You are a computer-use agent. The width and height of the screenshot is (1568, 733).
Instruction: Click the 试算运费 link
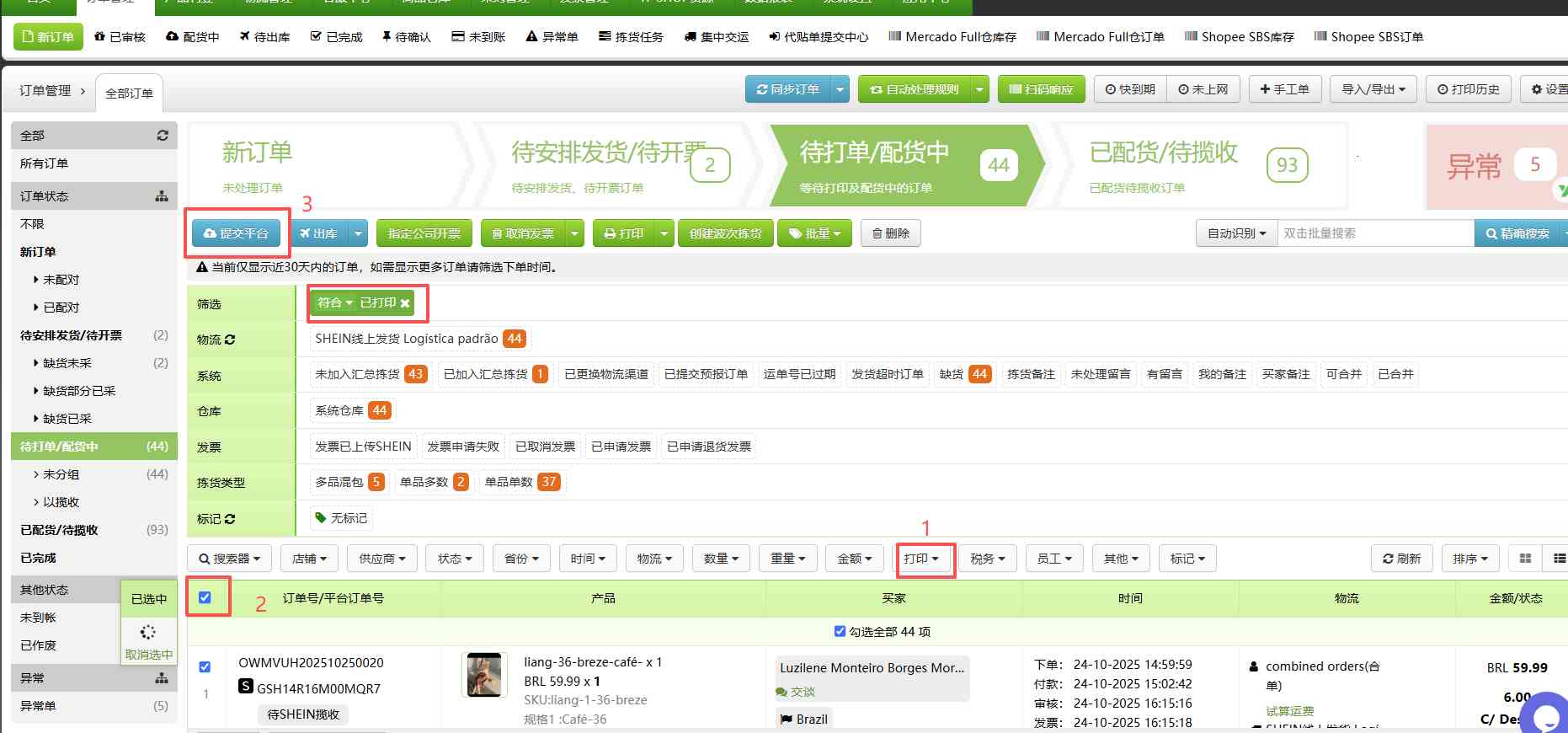click(x=1289, y=711)
